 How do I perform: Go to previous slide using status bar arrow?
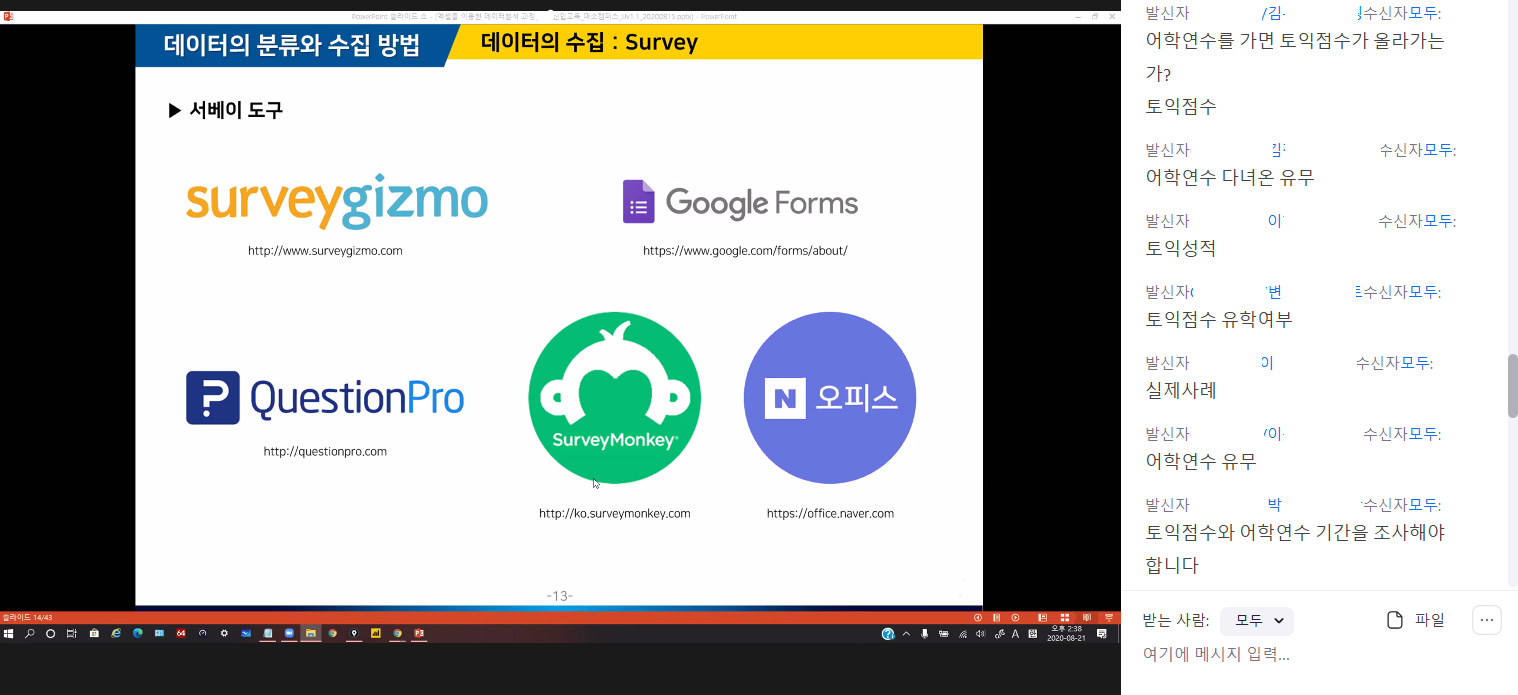point(978,617)
